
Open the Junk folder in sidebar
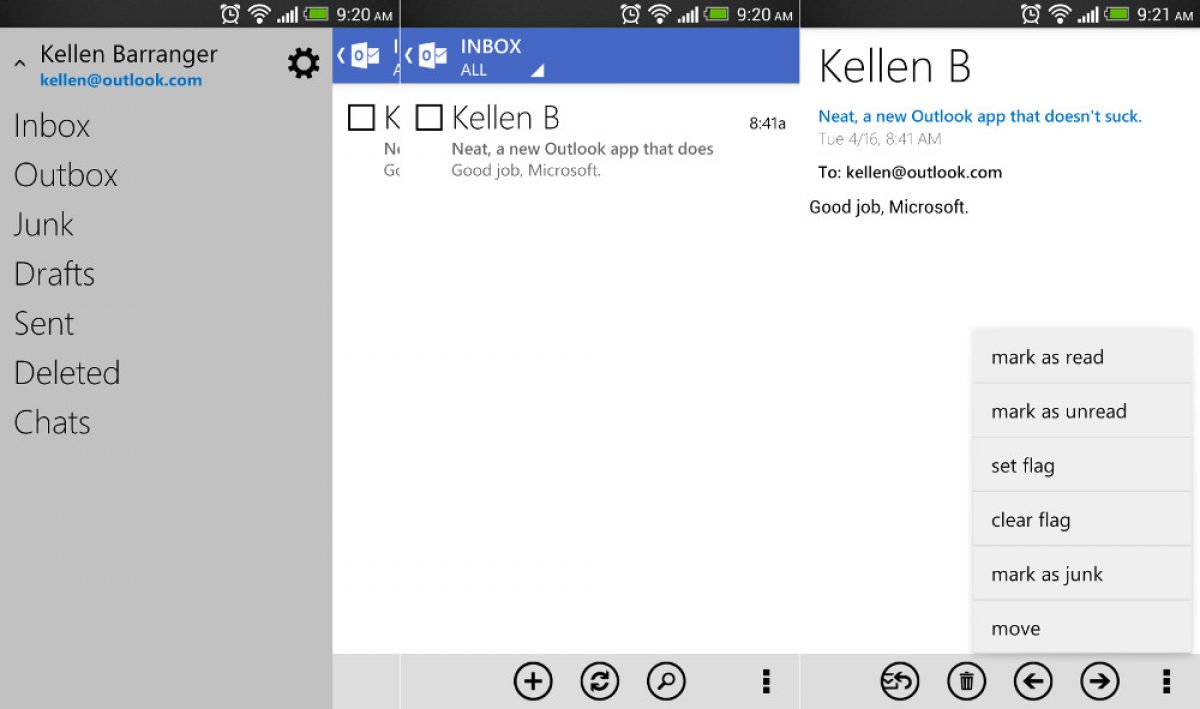44,224
